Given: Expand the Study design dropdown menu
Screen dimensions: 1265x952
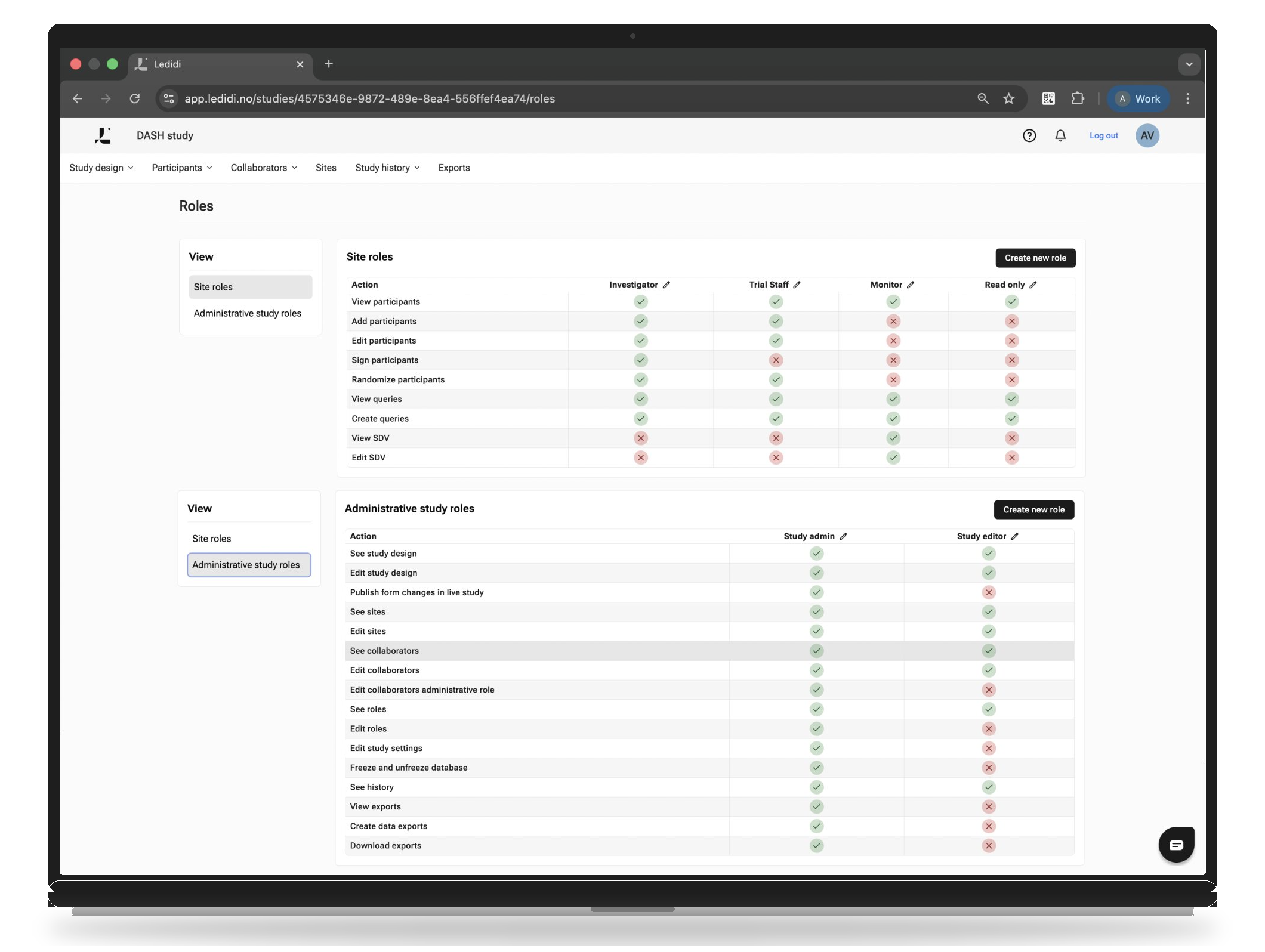Looking at the screenshot, I should click(101, 168).
